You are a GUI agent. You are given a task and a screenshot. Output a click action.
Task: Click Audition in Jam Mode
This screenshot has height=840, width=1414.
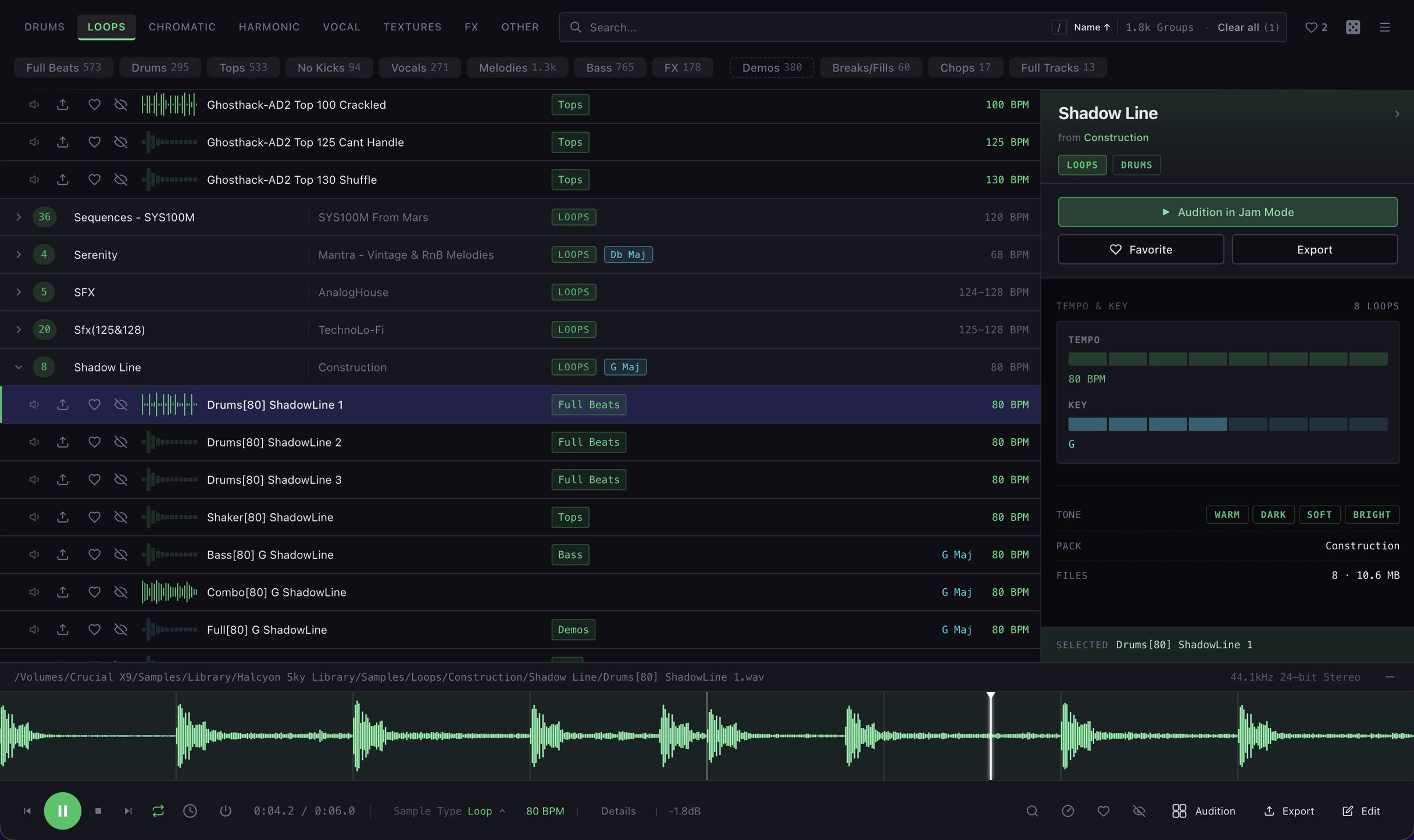1227,212
